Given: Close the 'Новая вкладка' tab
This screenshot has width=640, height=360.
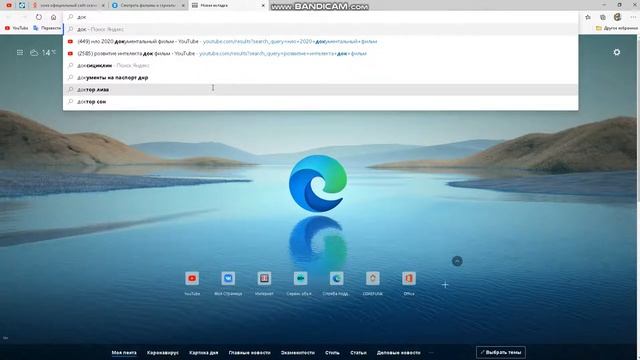Looking at the screenshot, I should point(263,5).
